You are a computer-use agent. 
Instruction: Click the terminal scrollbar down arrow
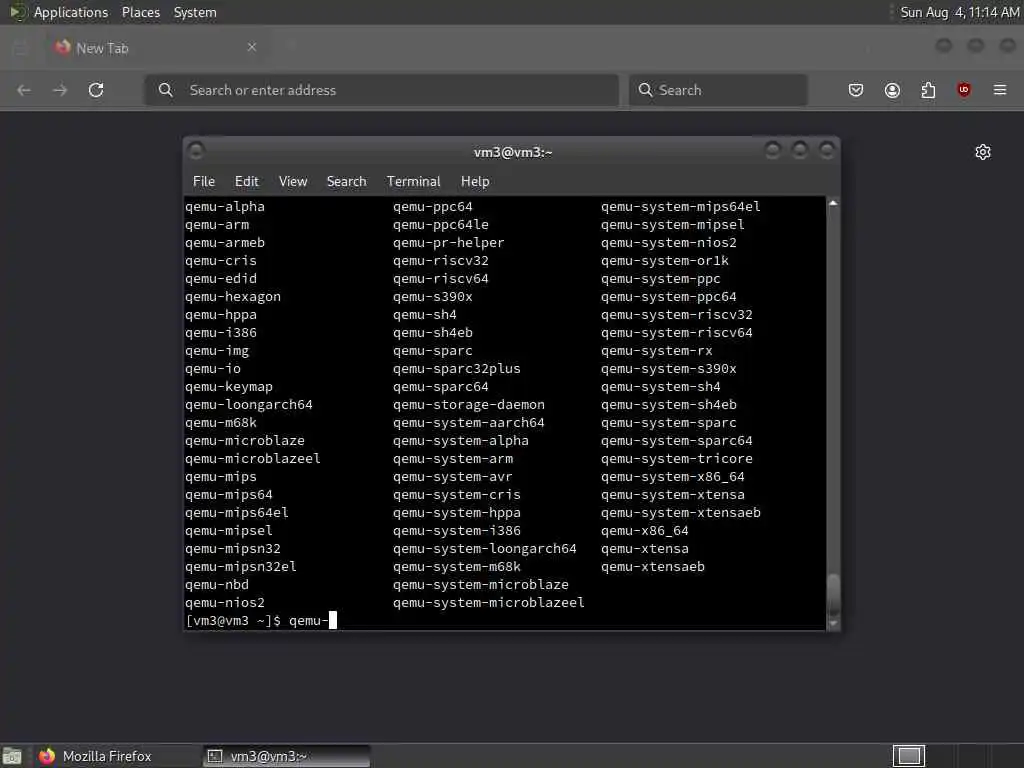click(833, 624)
